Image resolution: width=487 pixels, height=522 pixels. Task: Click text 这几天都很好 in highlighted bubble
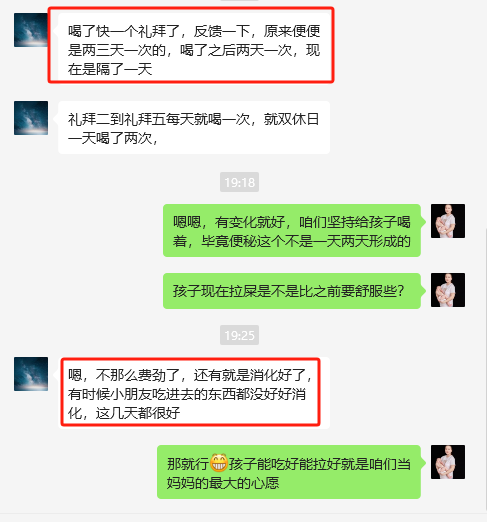(x=138, y=413)
